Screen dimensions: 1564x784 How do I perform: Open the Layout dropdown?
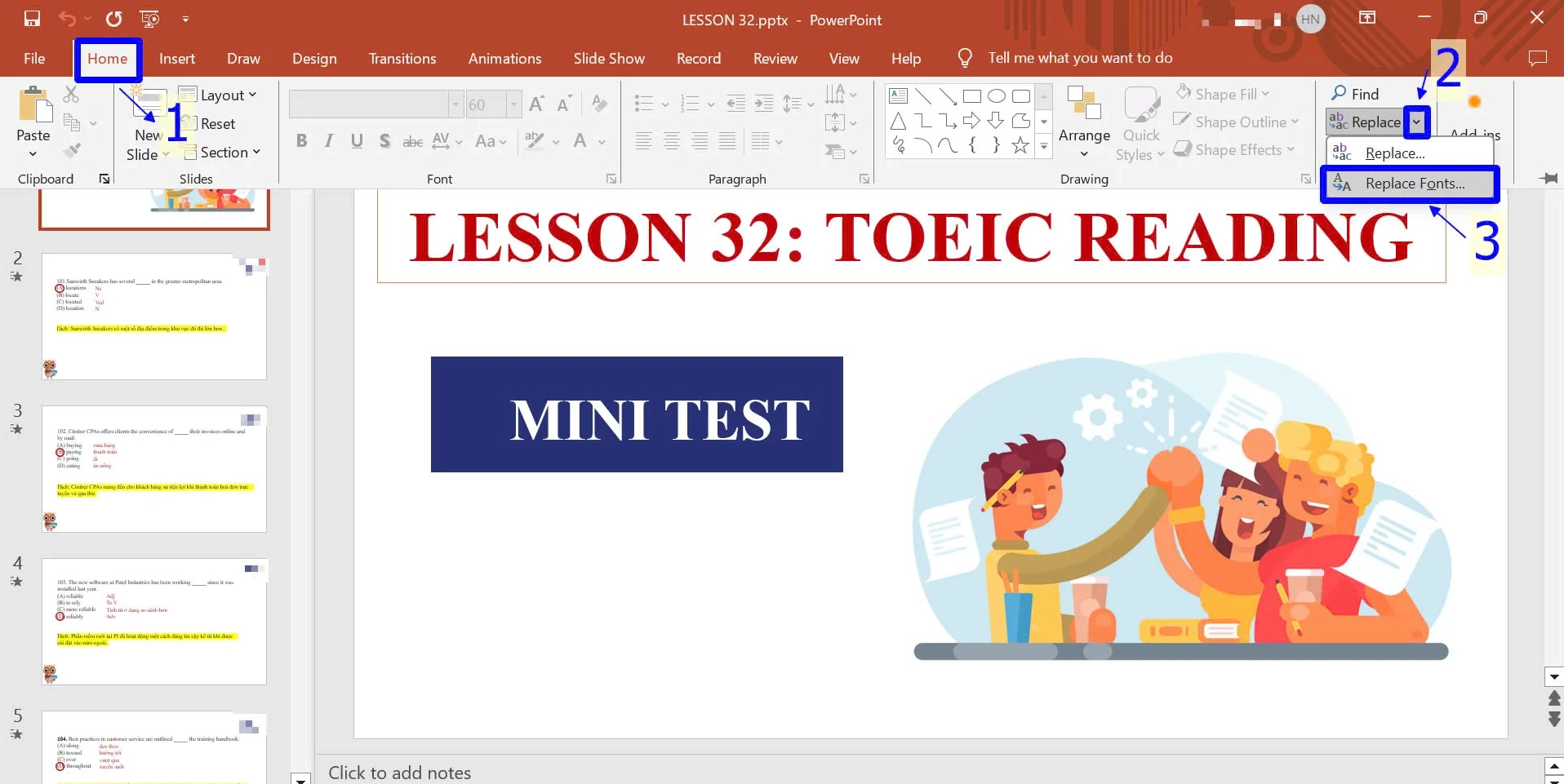point(218,95)
